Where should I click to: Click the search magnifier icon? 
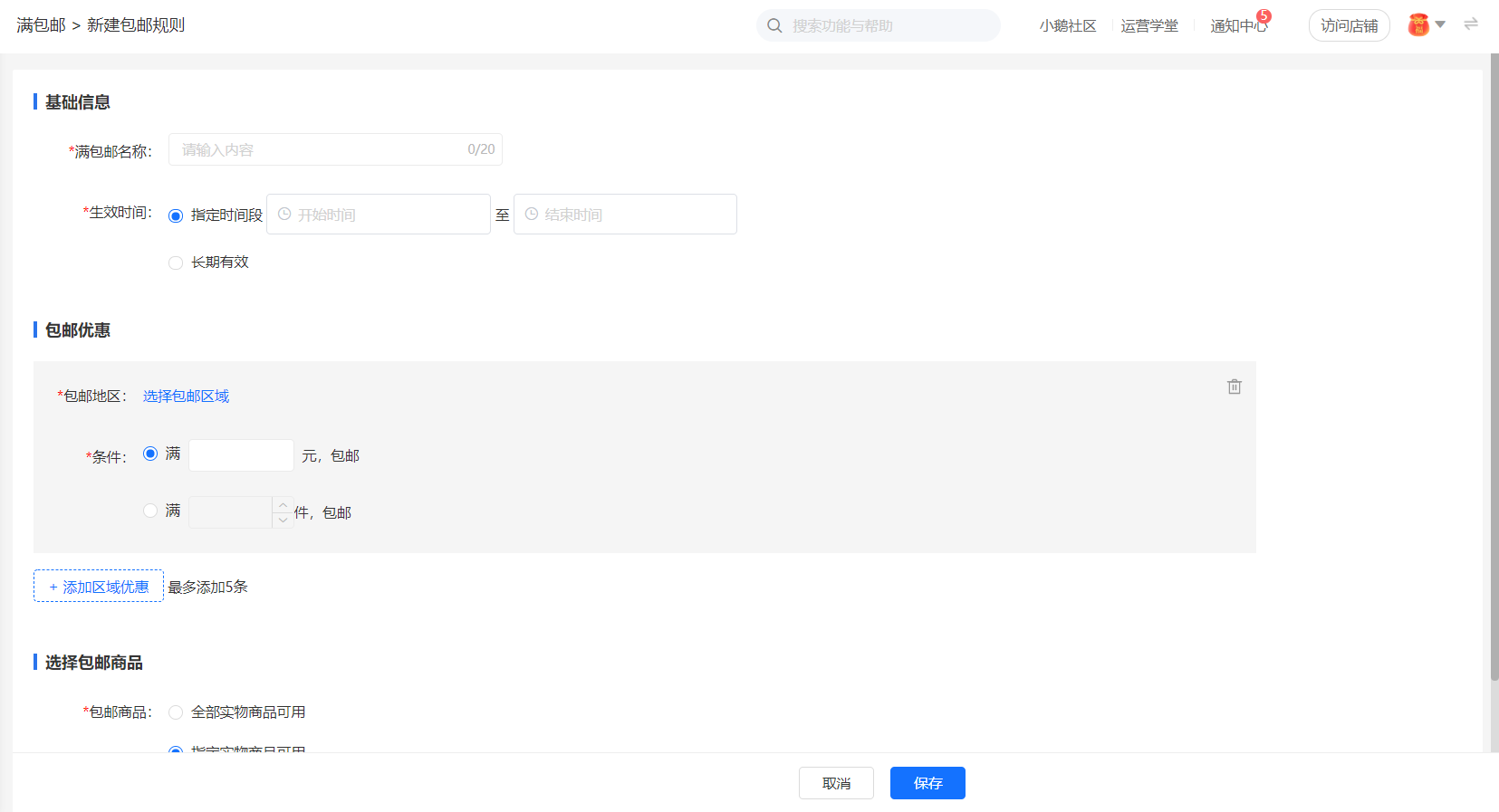774,25
